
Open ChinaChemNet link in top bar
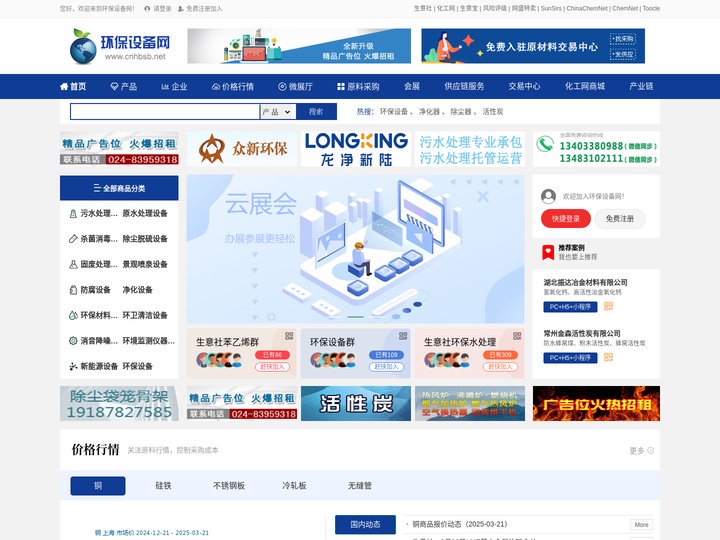click(587, 9)
